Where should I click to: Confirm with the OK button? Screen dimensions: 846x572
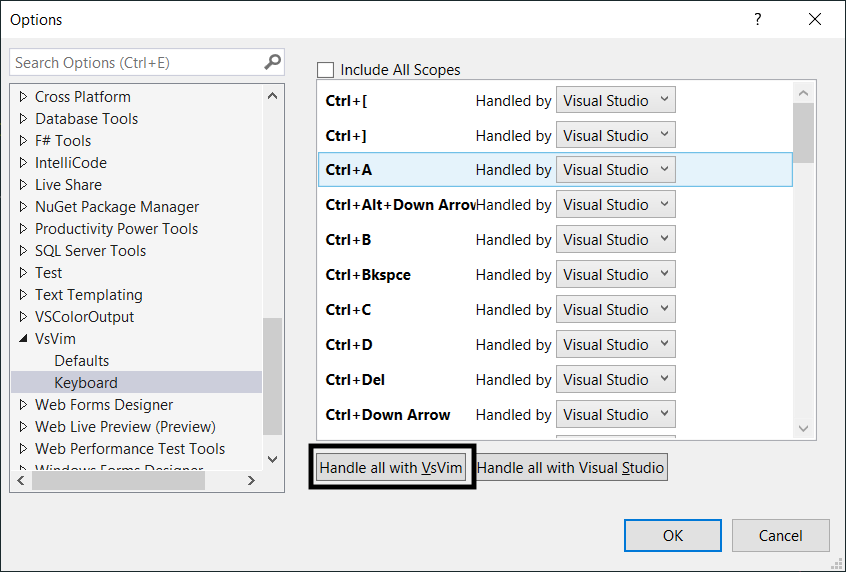click(673, 535)
